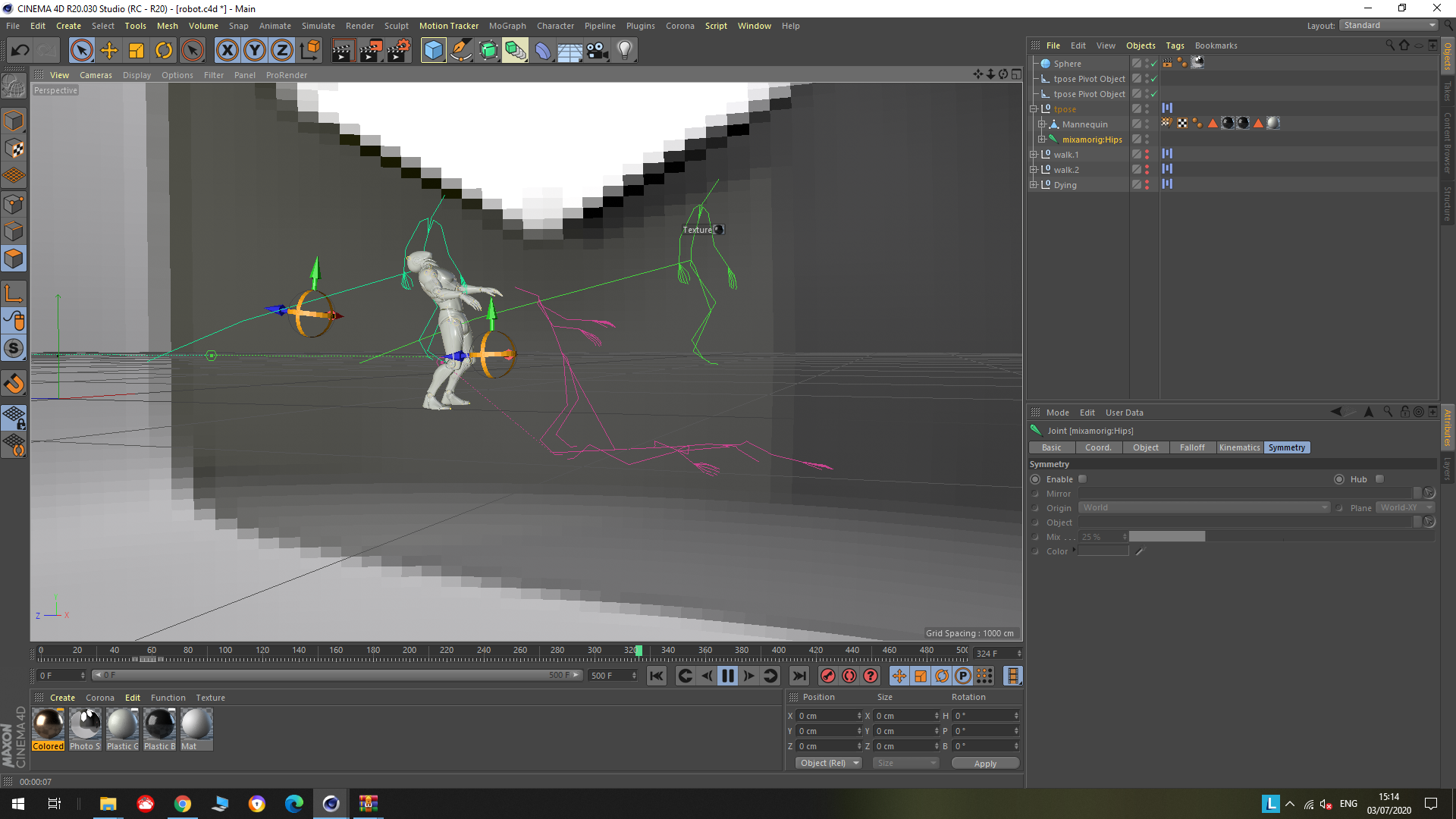The height and width of the screenshot is (819, 1456).
Task: Expand the walk.1 object tree
Action: [x=1033, y=155]
